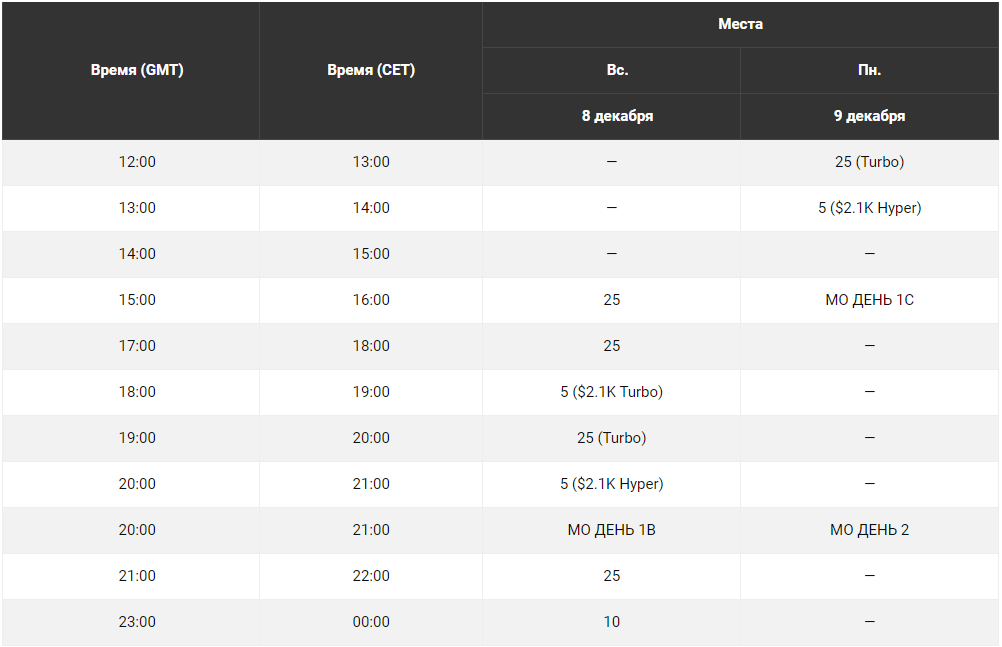The image size is (1002, 647).
Task: Click the 5 ($2.1K Turbo) cell
Action: click(x=611, y=392)
